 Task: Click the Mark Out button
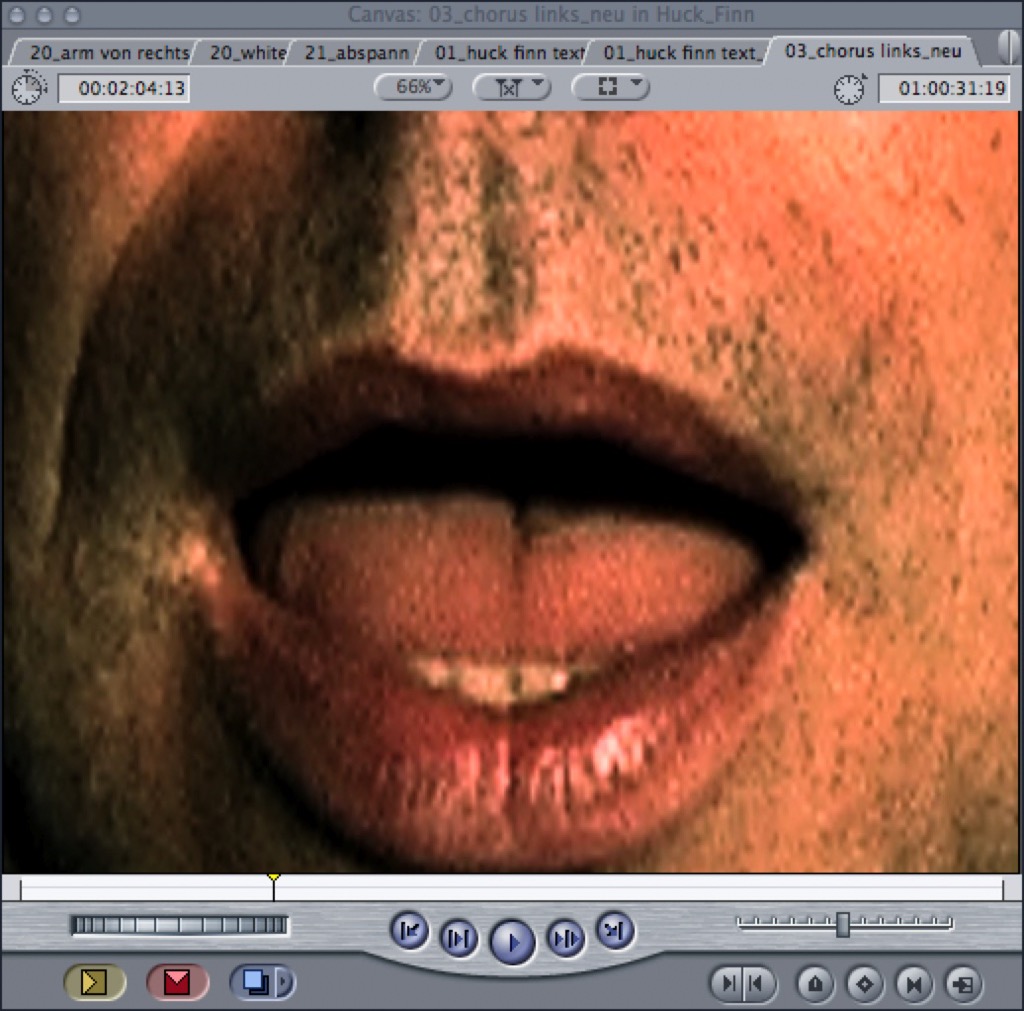758,984
